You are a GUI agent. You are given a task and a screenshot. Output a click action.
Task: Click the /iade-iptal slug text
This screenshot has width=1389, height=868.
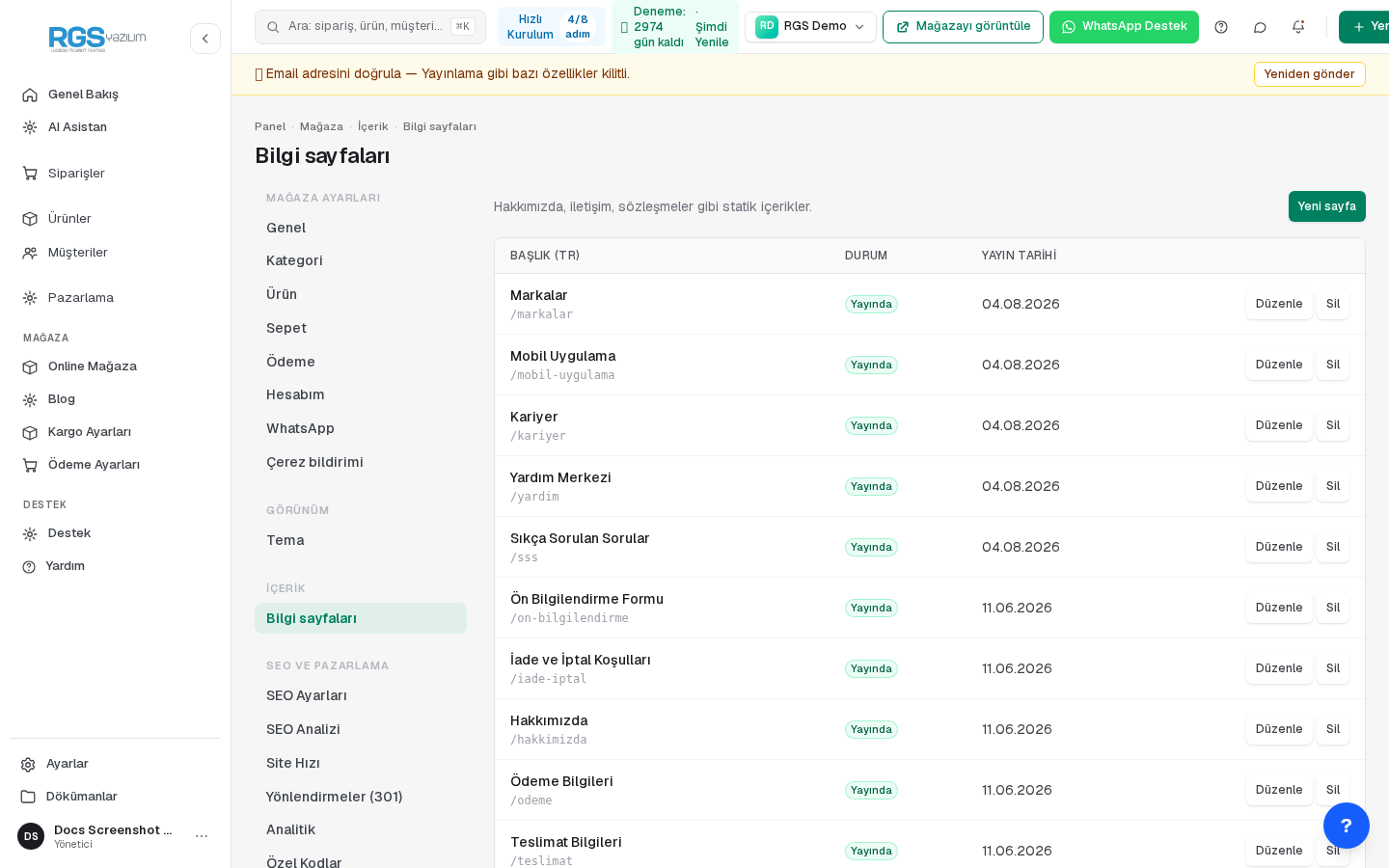548,679
